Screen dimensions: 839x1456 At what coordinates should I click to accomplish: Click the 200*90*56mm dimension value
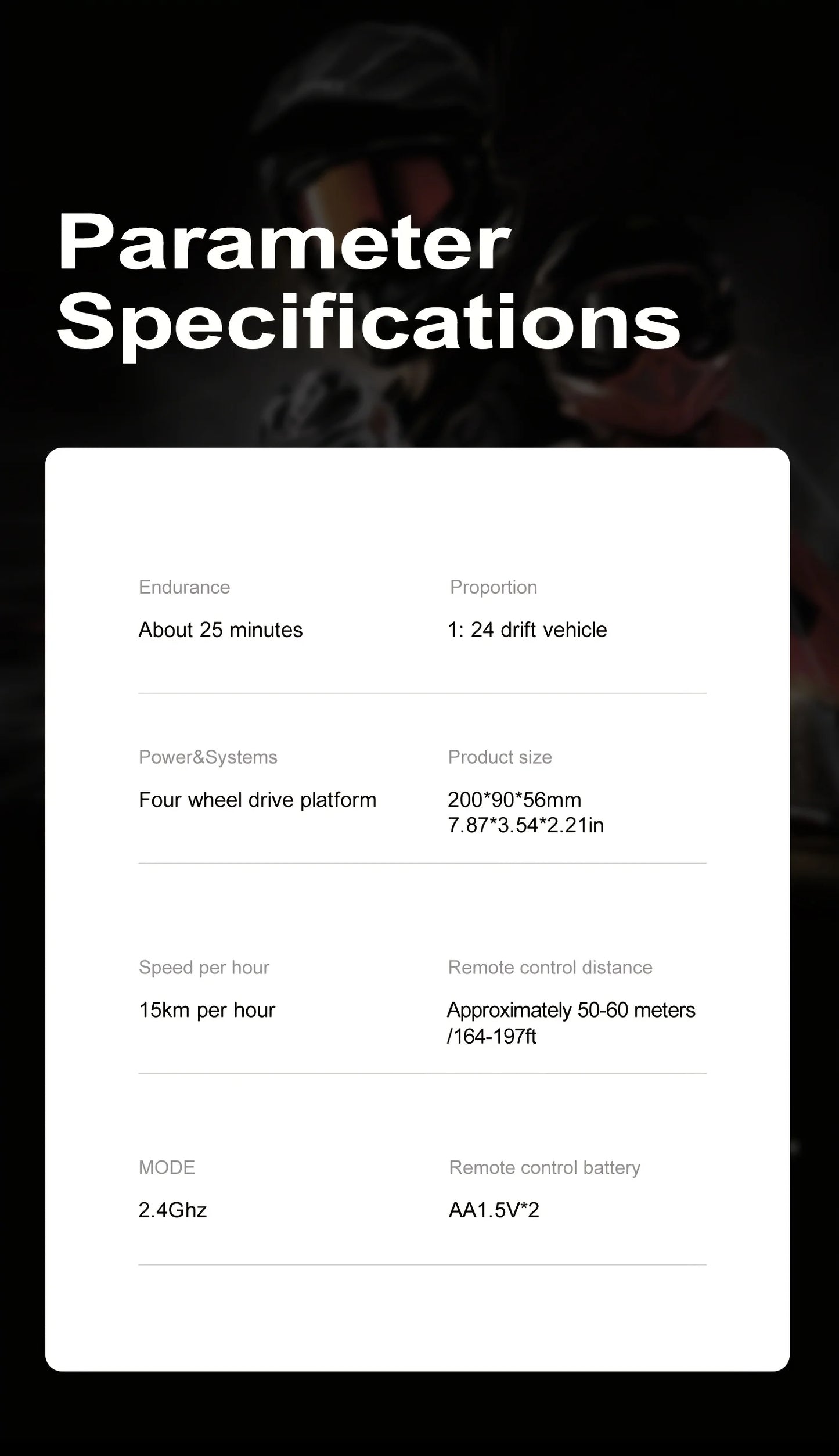click(x=514, y=800)
